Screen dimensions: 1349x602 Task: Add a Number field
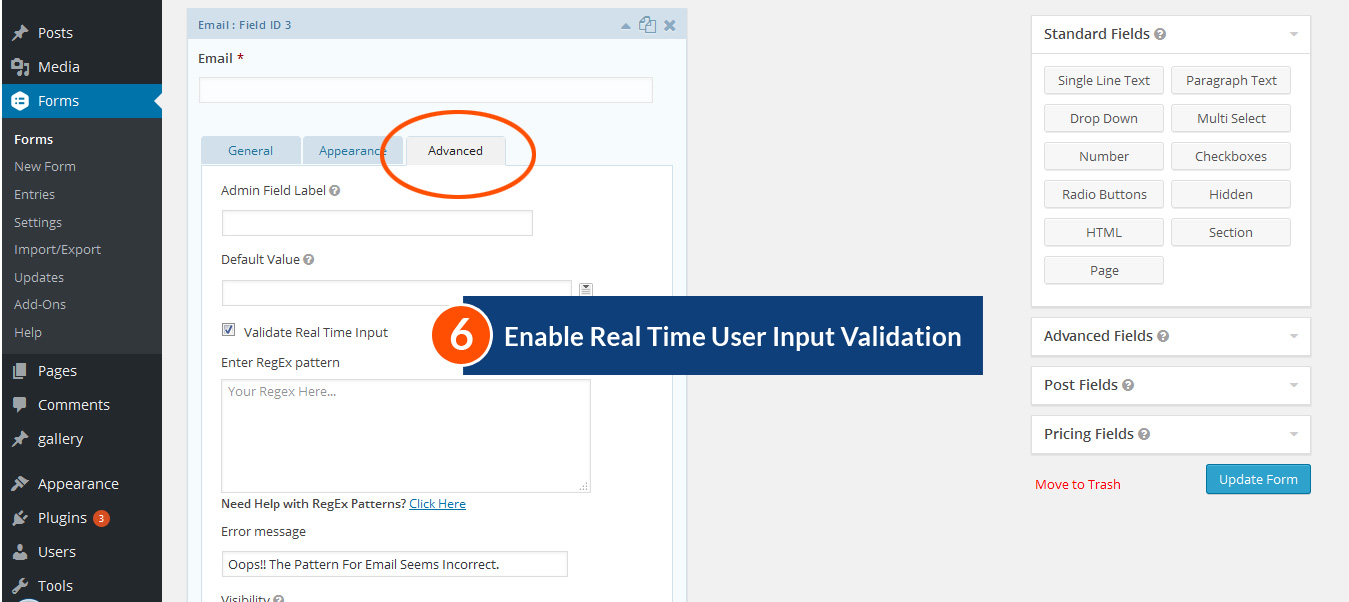click(1104, 157)
